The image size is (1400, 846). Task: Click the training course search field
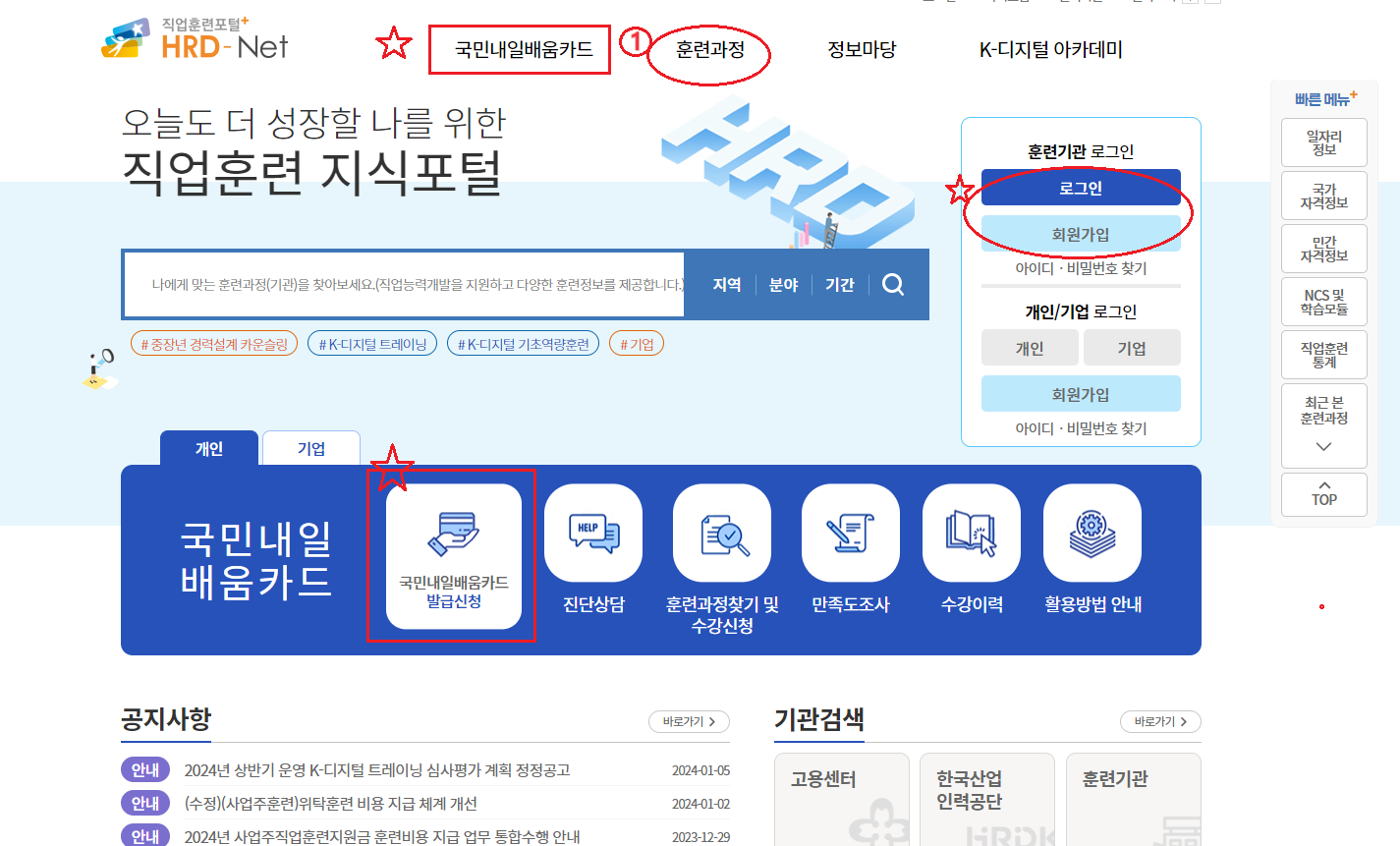pos(405,285)
